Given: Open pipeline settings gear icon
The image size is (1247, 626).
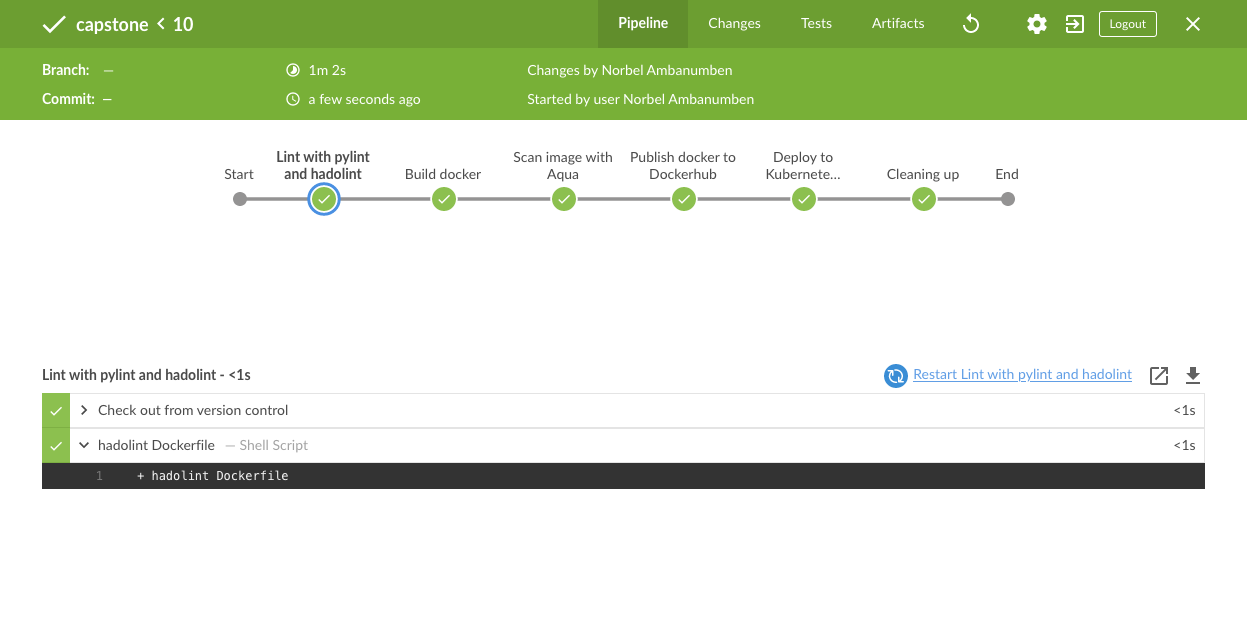Looking at the screenshot, I should 1037,24.
